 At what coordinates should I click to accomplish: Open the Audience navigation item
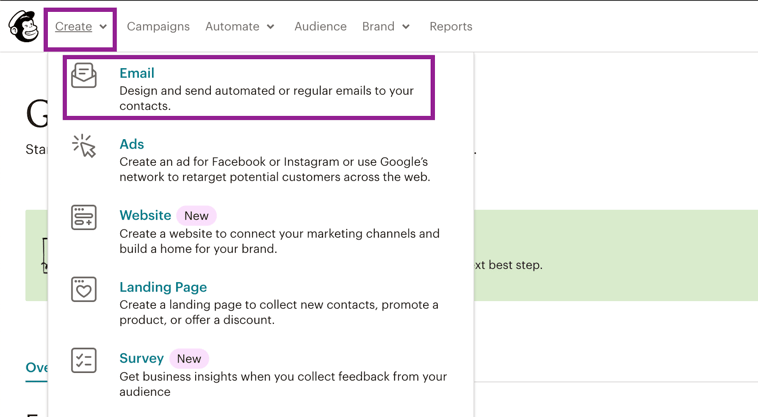(321, 27)
